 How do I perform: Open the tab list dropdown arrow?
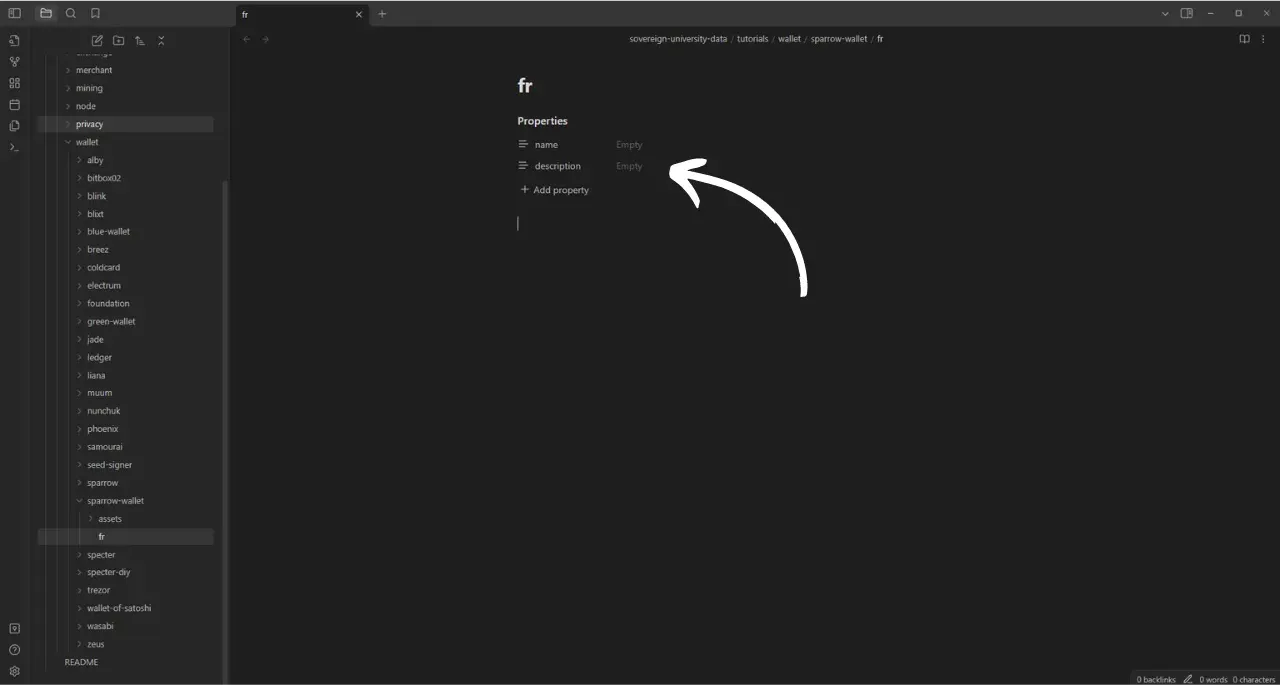click(x=1165, y=13)
